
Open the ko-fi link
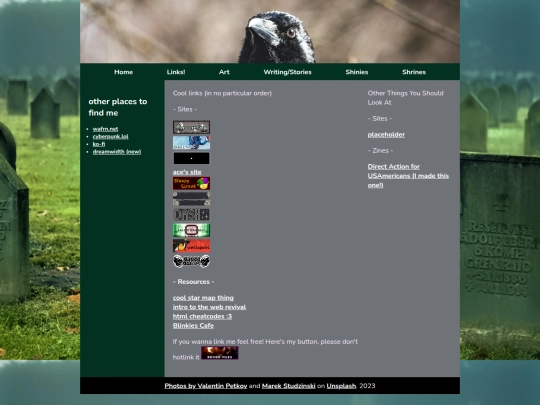(x=99, y=144)
